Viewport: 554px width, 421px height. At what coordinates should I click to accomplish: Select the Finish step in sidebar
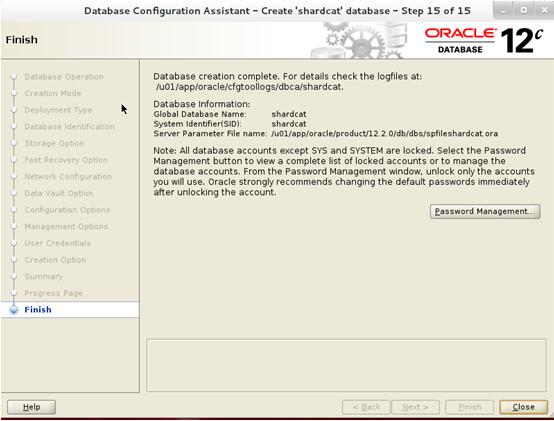coord(38,310)
